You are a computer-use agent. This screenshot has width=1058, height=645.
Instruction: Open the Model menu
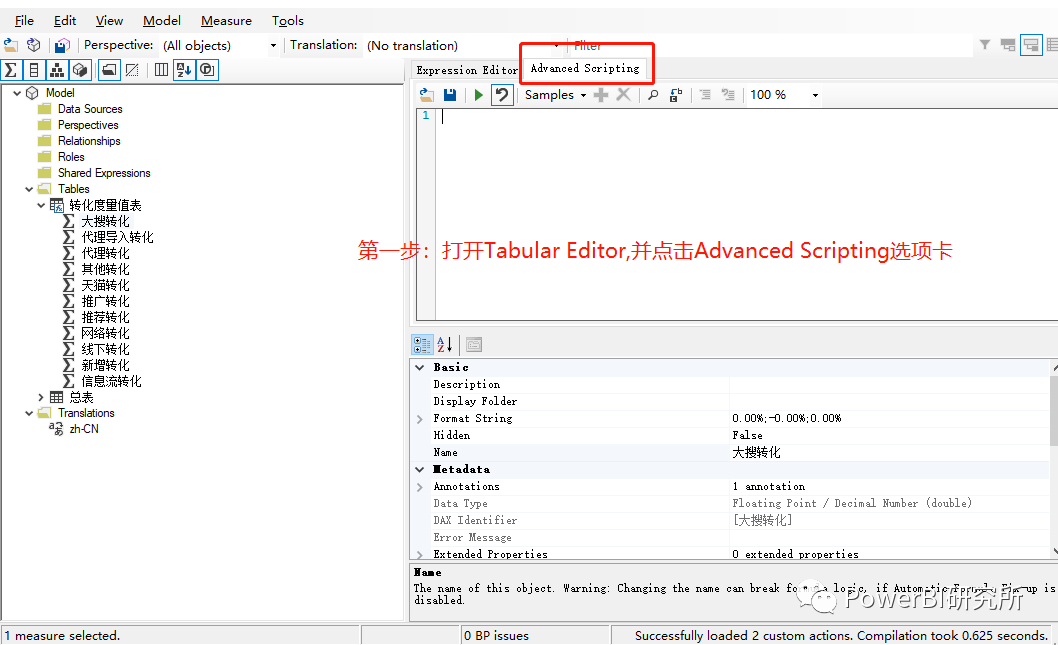click(x=162, y=21)
